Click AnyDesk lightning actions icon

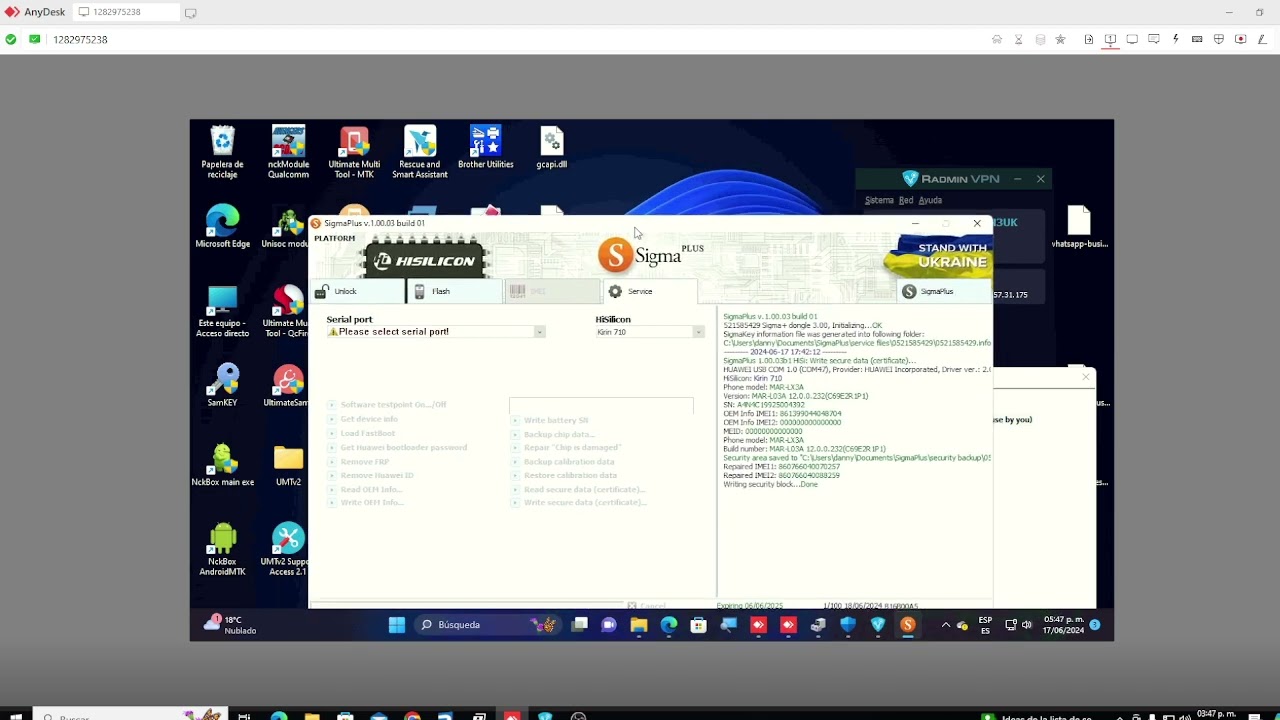[1176, 39]
